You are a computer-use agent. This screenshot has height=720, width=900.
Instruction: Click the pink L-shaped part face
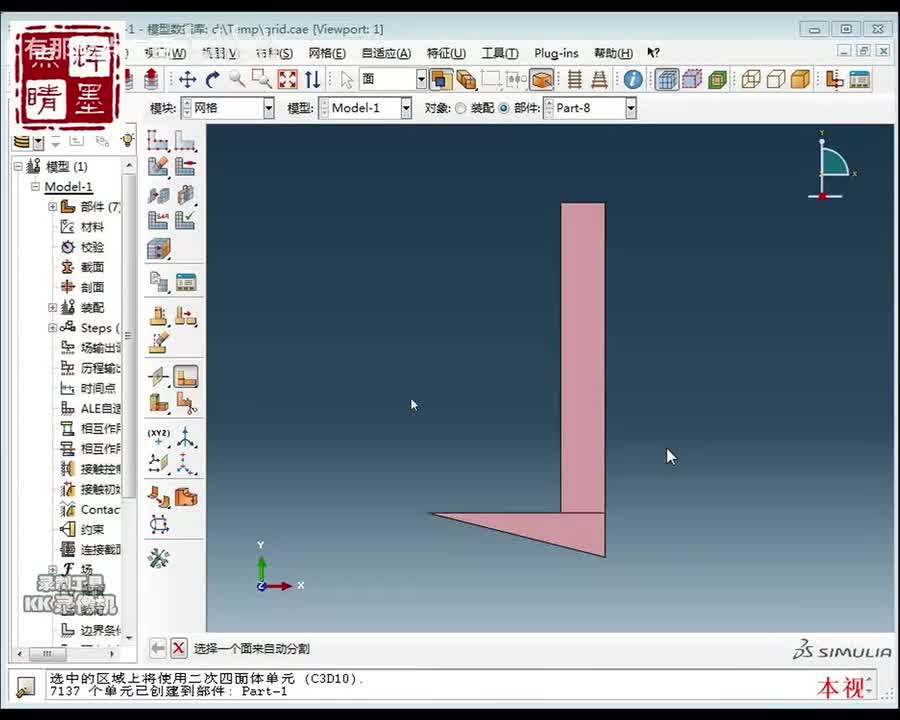[583, 356]
